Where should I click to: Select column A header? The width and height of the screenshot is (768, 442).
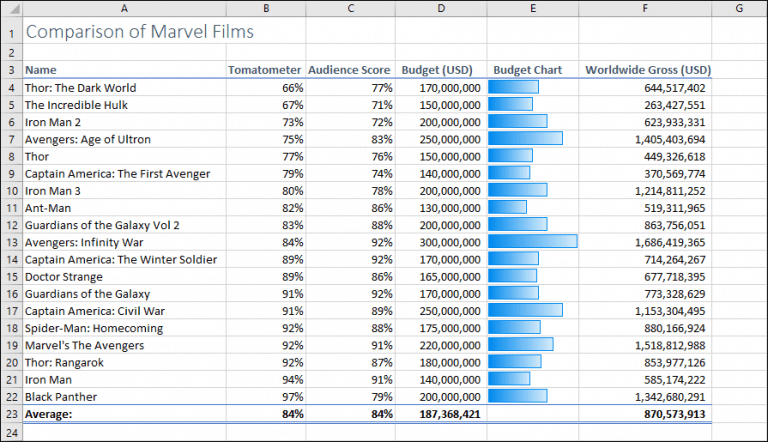[x=124, y=8]
